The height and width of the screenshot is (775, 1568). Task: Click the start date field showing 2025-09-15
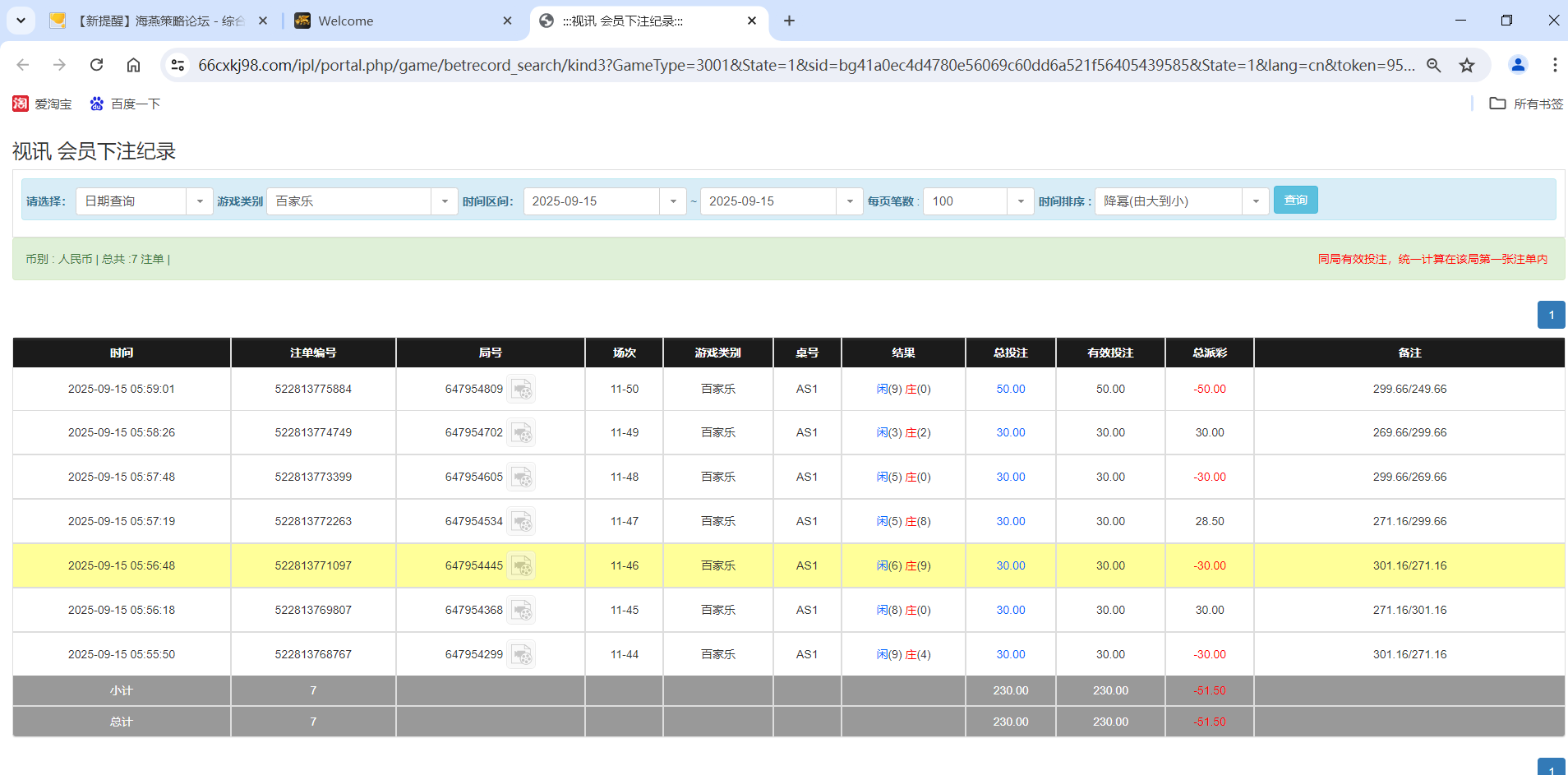tap(592, 201)
